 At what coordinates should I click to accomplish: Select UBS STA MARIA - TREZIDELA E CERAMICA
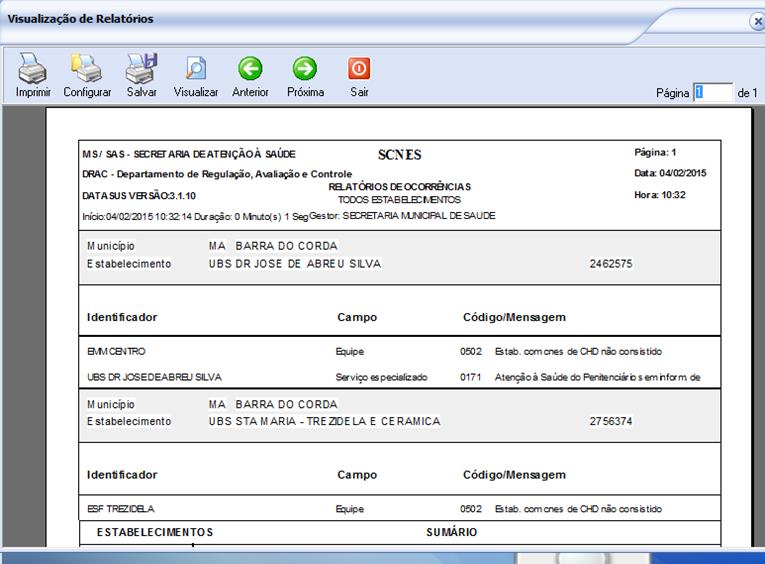point(325,421)
